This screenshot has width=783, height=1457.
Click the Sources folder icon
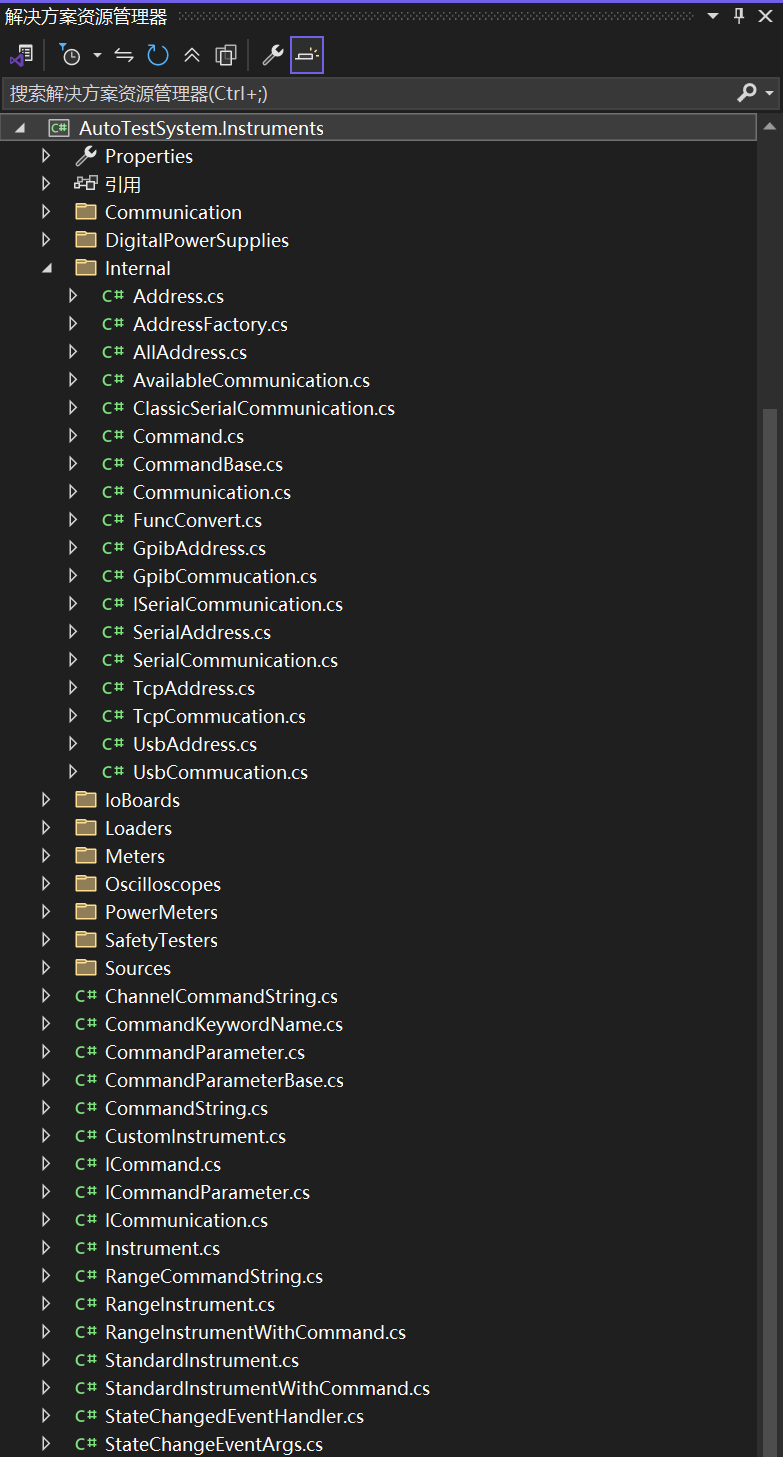(86, 968)
